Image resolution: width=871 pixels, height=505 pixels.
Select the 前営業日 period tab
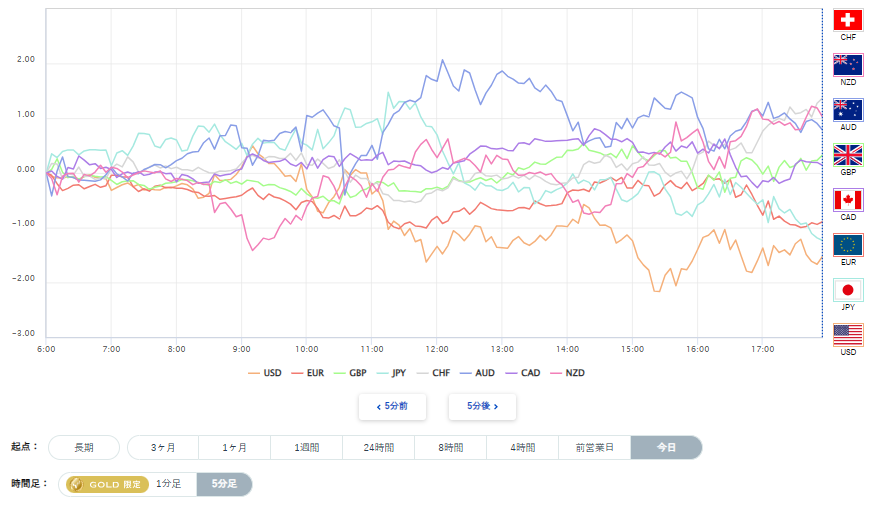(x=594, y=447)
